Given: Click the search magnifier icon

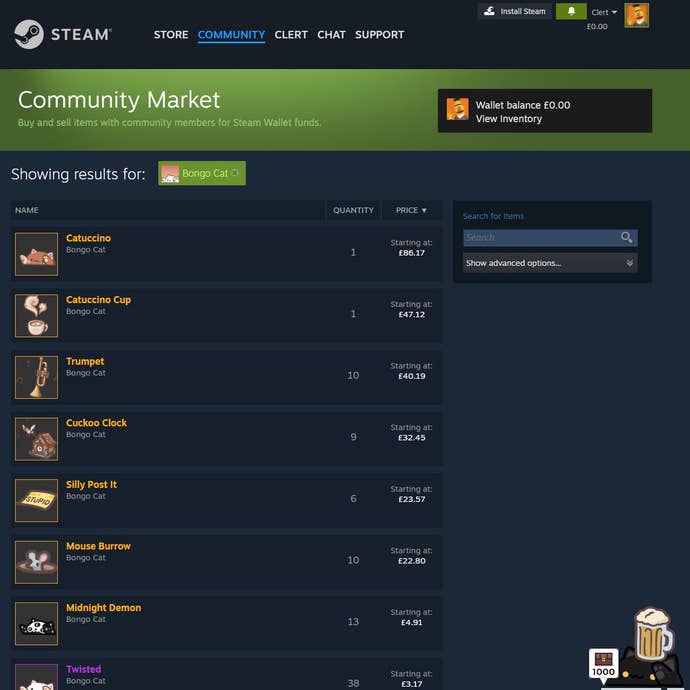Looking at the screenshot, I should (626, 238).
